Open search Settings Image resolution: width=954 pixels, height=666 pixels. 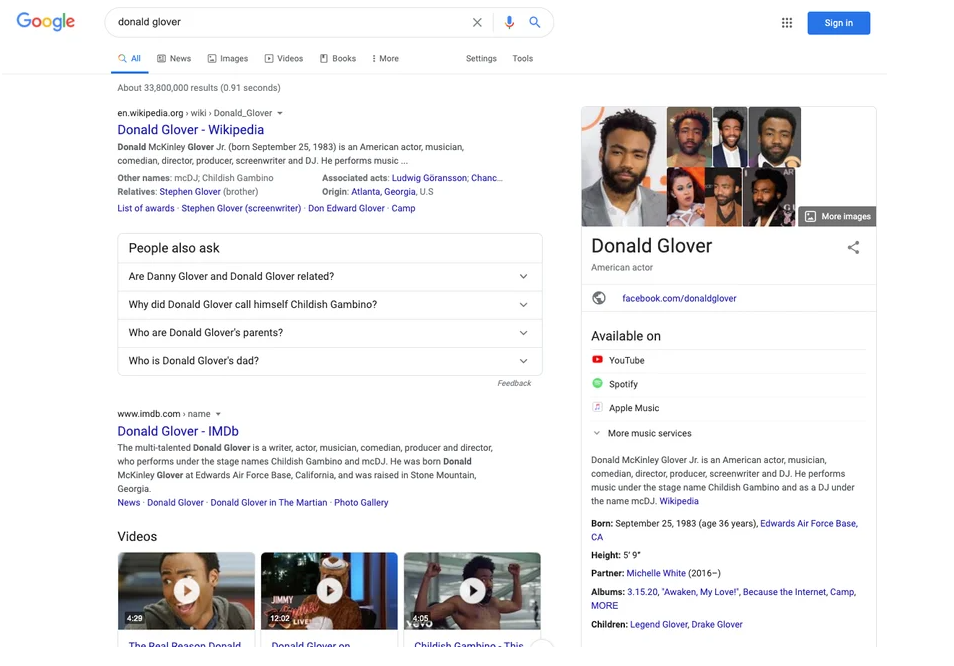tap(481, 58)
